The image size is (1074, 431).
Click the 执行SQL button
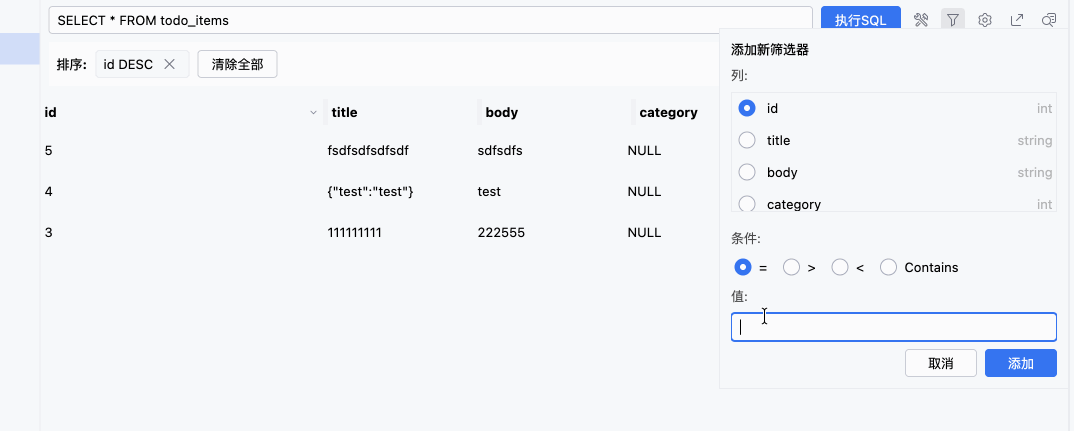click(x=860, y=20)
